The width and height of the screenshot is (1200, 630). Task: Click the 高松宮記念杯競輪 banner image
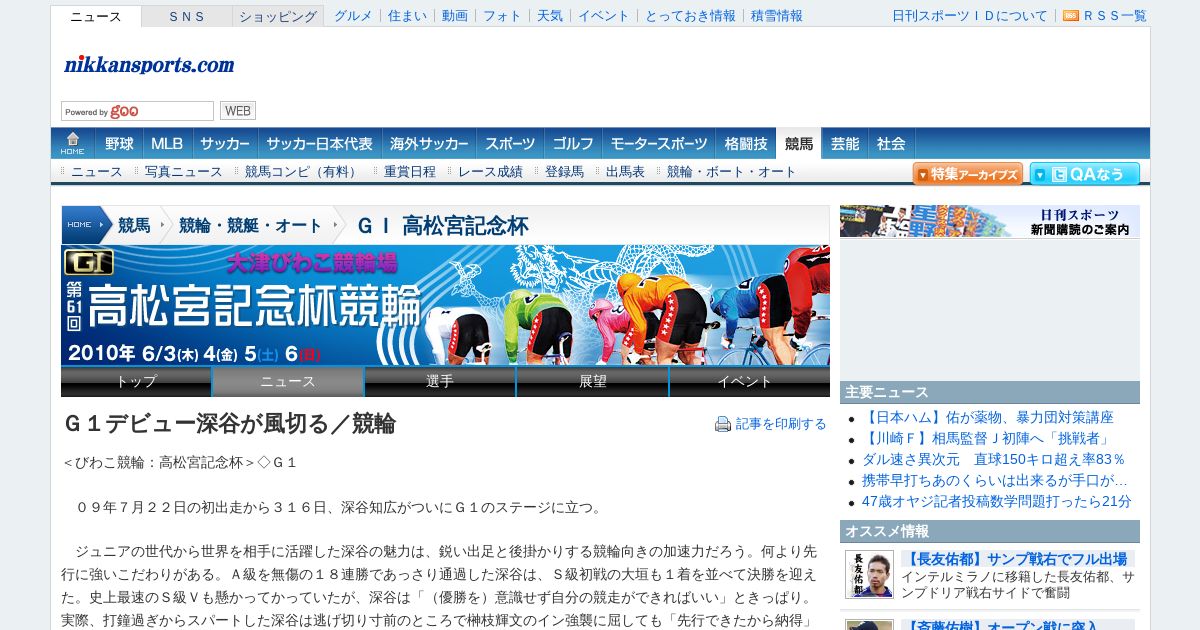point(445,305)
